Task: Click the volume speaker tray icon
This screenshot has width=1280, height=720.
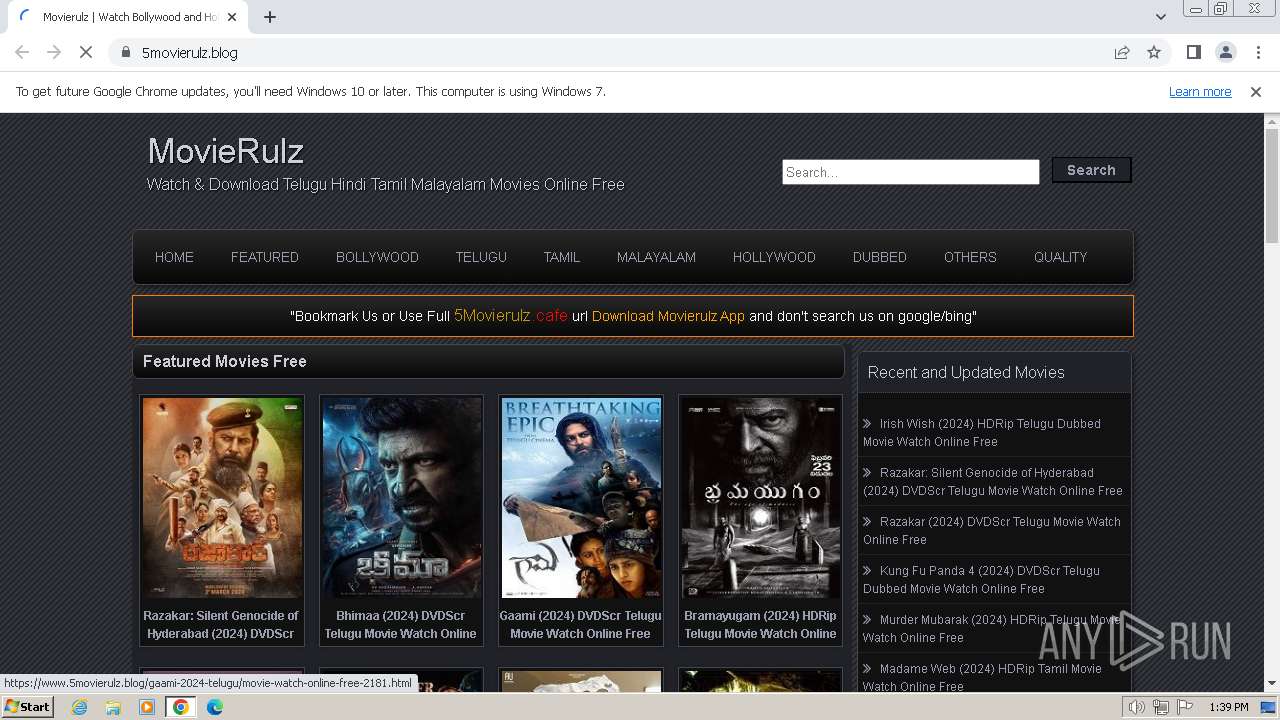Action: pos(1137,707)
